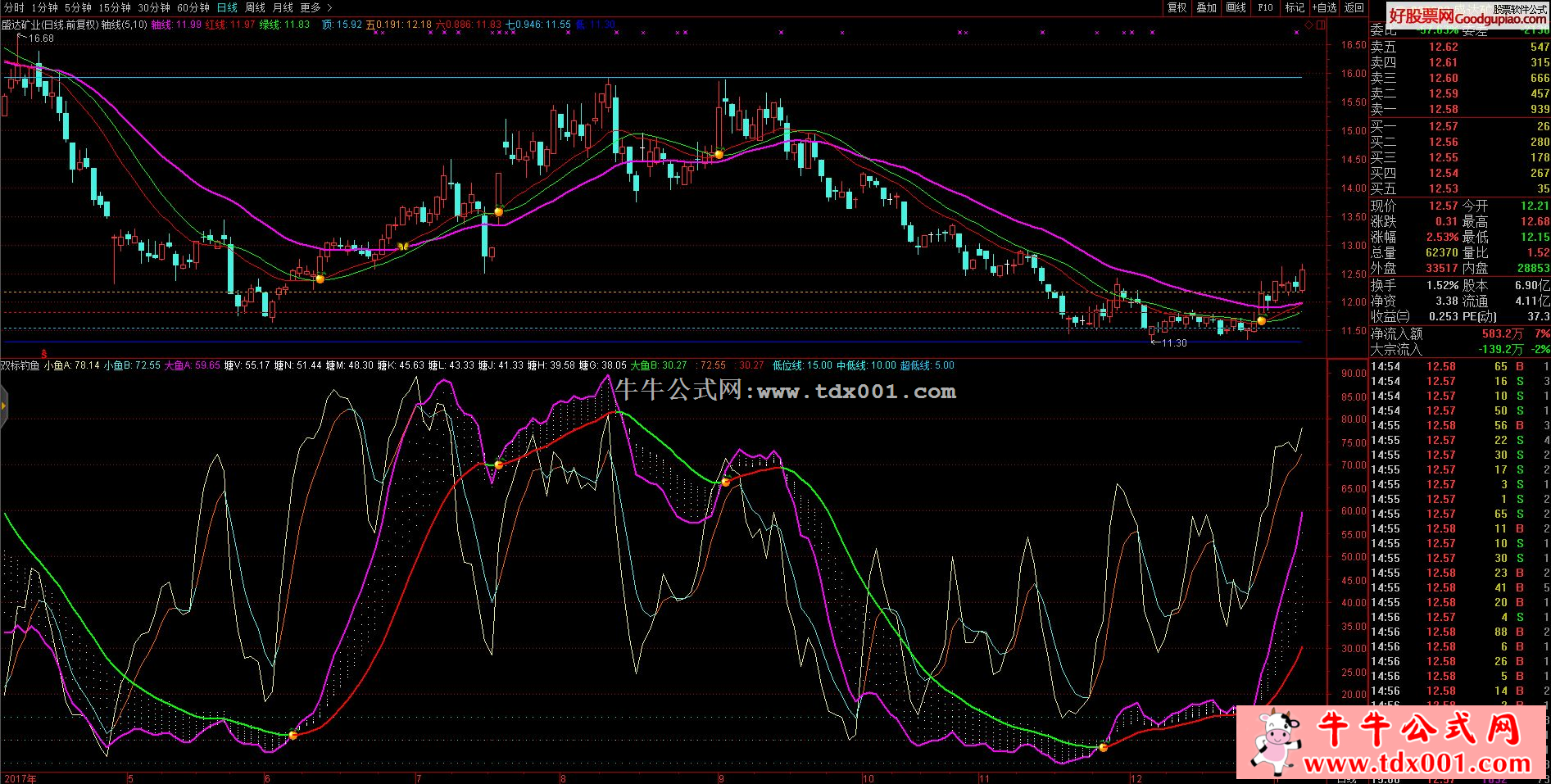Click the PE(动) 37.3 value
The height and width of the screenshot is (784, 1551).
[1538, 316]
